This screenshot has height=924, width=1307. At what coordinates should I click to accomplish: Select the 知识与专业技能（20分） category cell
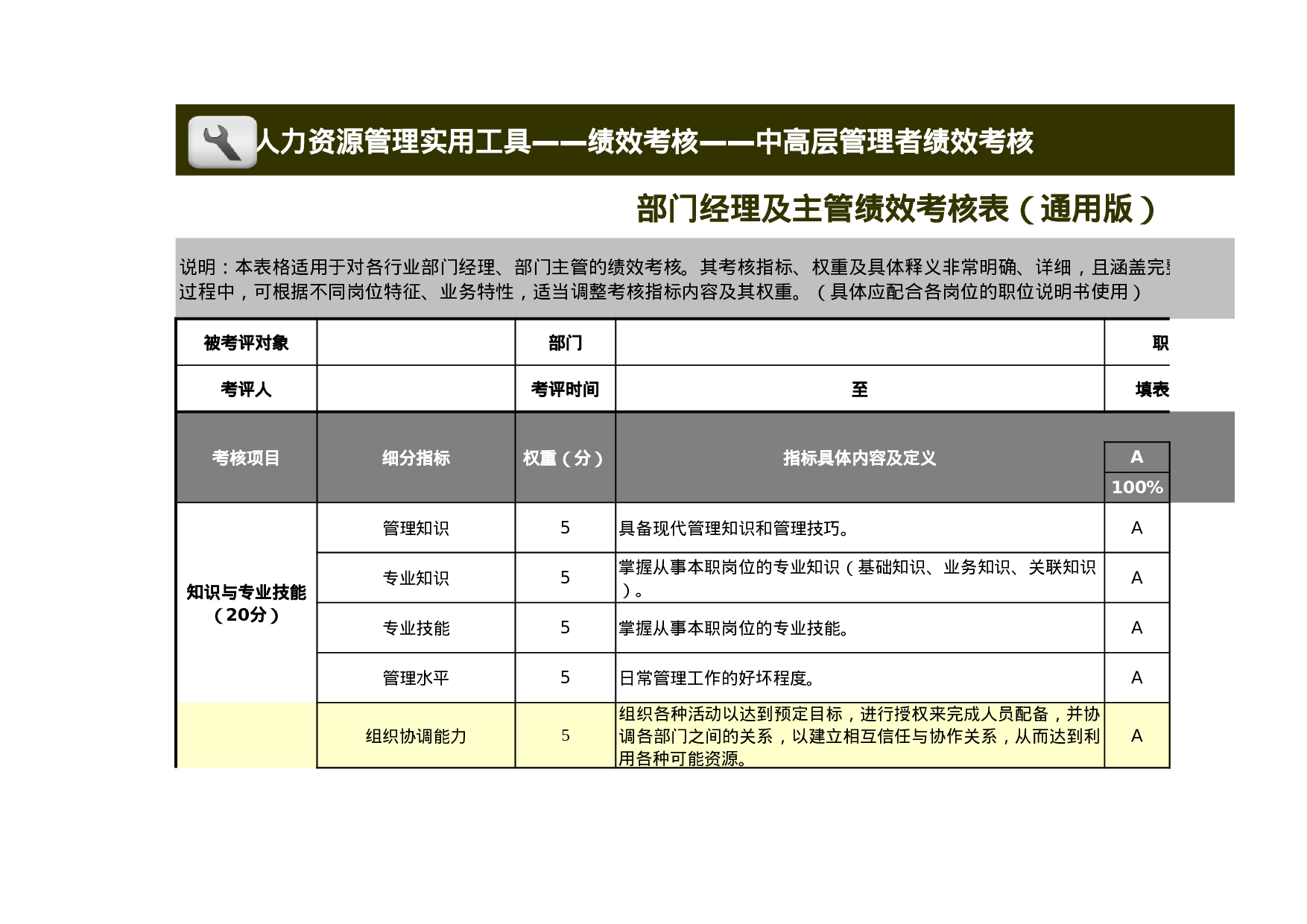[247, 603]
